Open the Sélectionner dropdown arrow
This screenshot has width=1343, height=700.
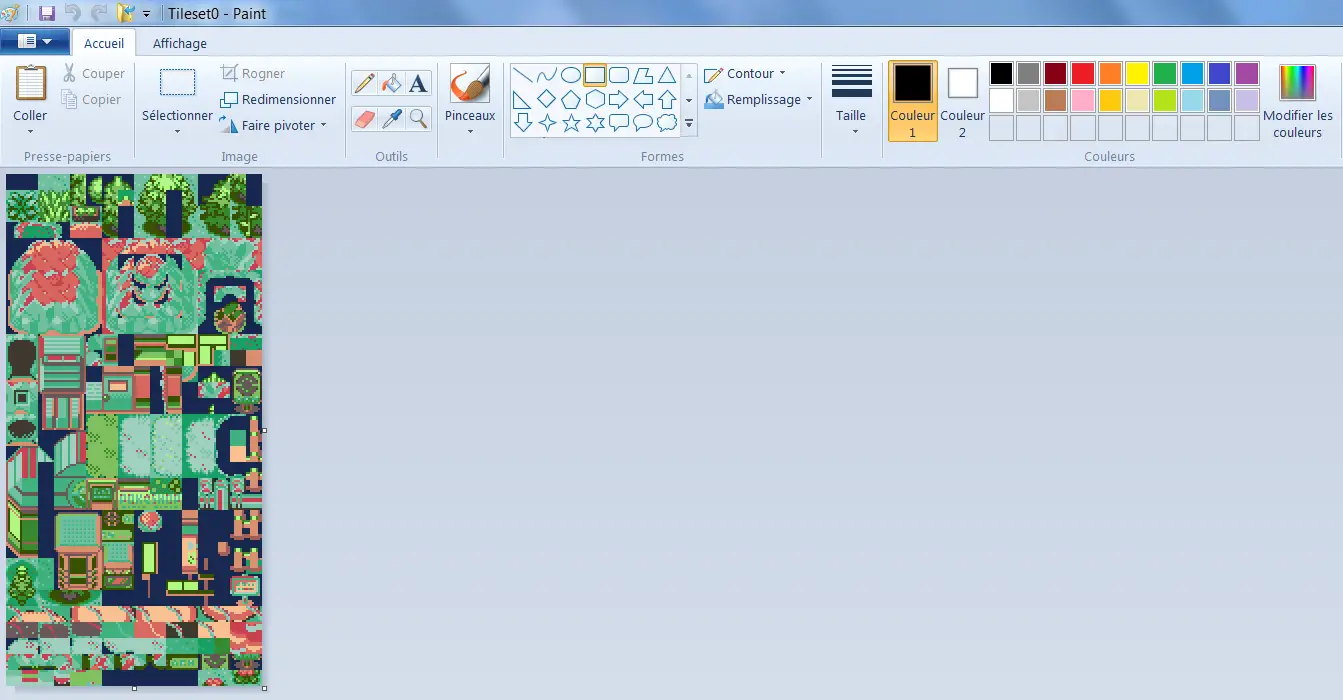pos(177,131)
